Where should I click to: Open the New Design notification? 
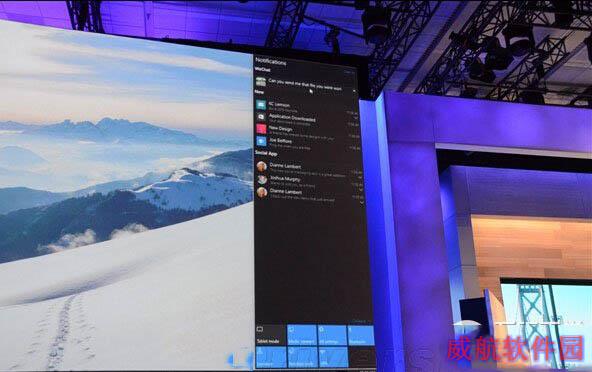tap(308, 132)
